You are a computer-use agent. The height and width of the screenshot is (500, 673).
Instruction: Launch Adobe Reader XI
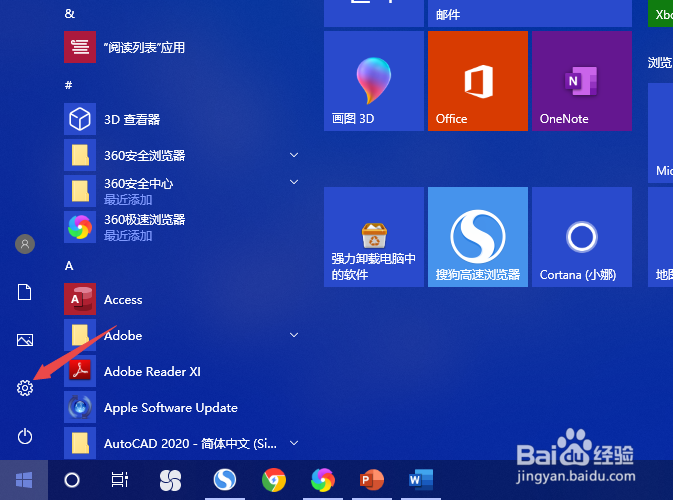[181, 371]
